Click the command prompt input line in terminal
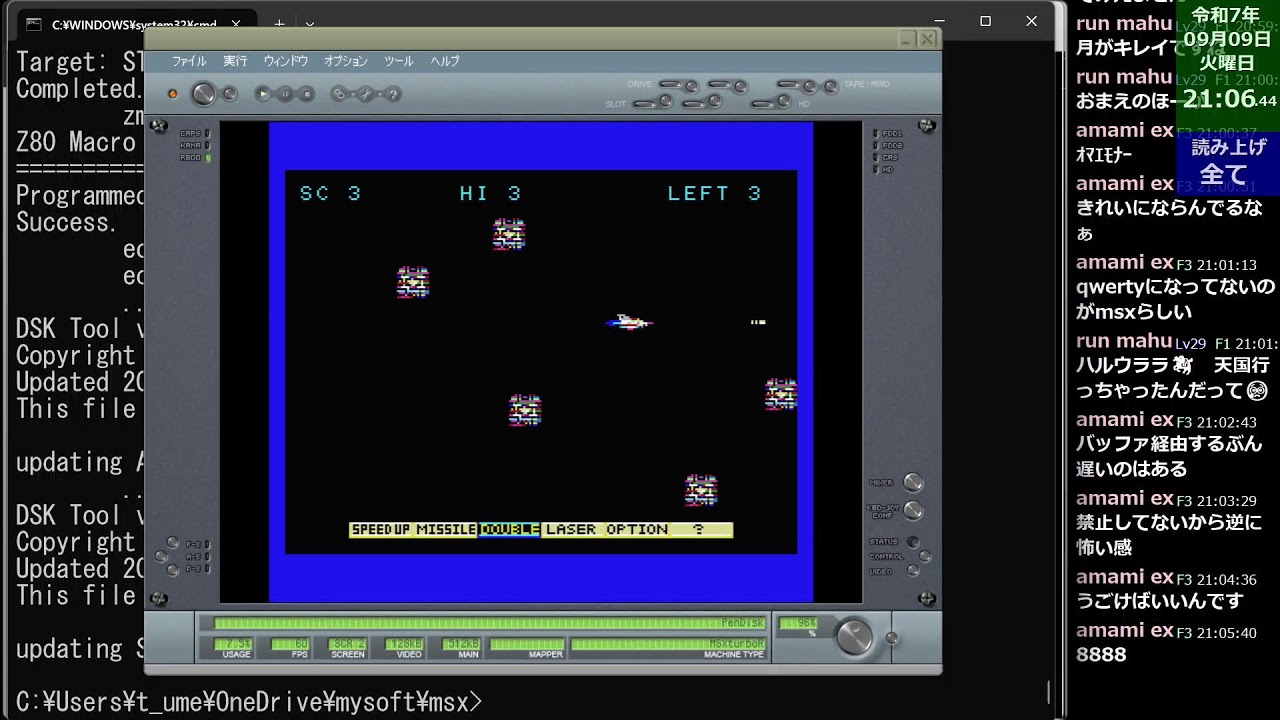 coord(250,702)
